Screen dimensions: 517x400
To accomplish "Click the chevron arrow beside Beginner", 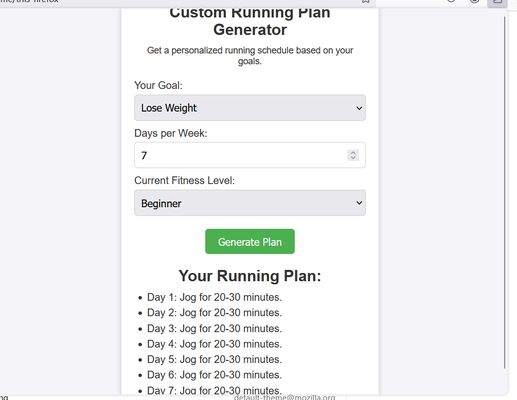I will pyautogui.click(x=359, y=203).
